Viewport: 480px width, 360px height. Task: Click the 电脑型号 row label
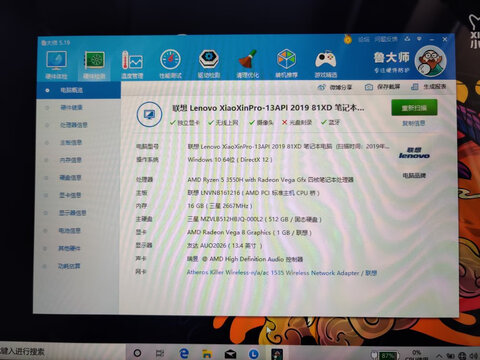[147, 146]
